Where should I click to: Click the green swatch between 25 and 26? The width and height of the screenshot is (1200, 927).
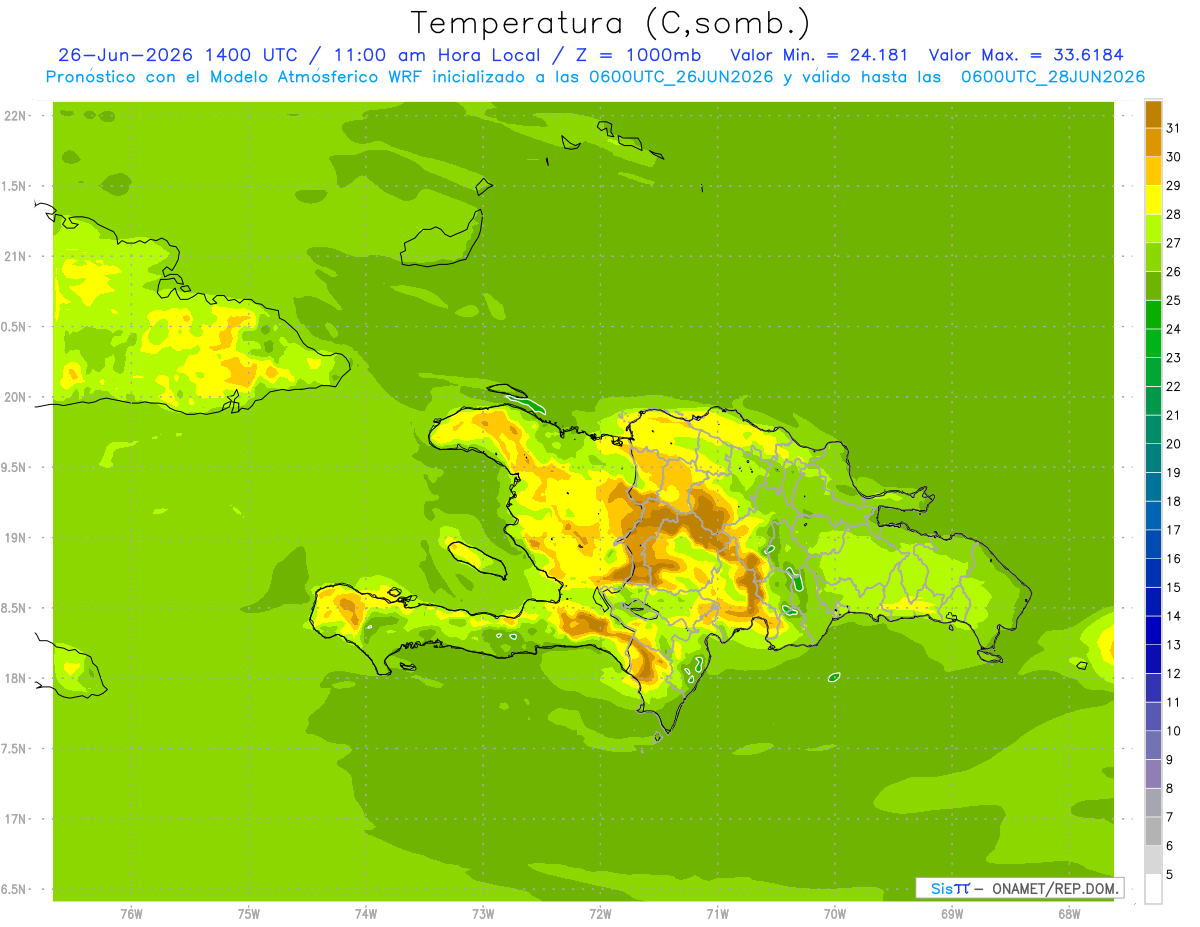pos(1153,286)
